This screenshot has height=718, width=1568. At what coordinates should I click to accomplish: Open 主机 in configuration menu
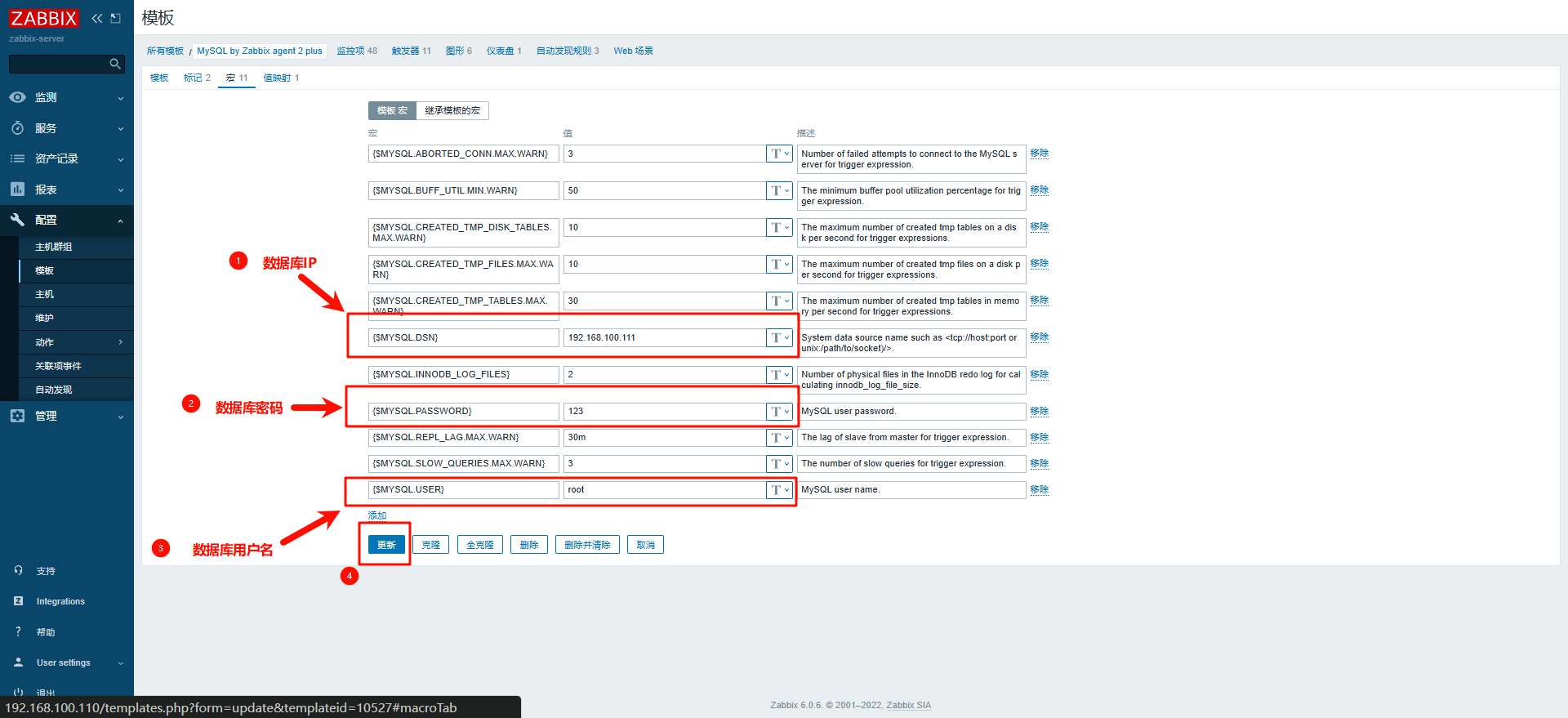[77, 294]
